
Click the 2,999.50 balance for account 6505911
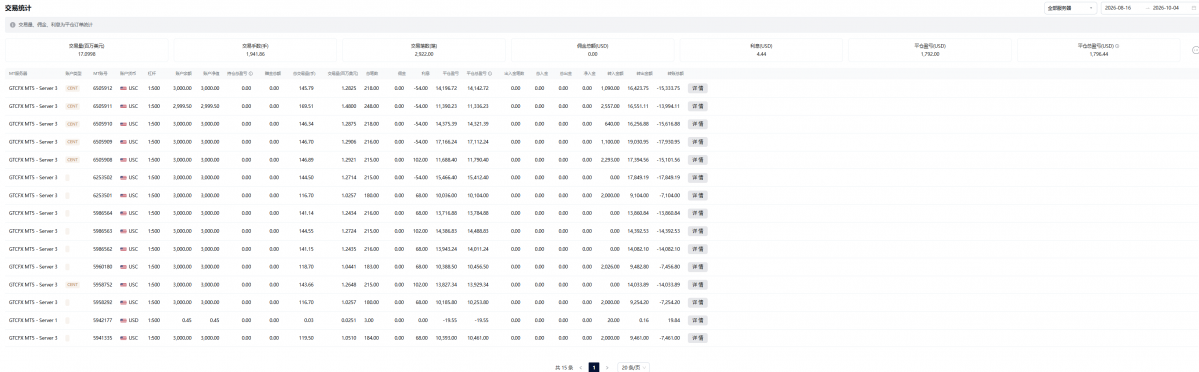182,106
